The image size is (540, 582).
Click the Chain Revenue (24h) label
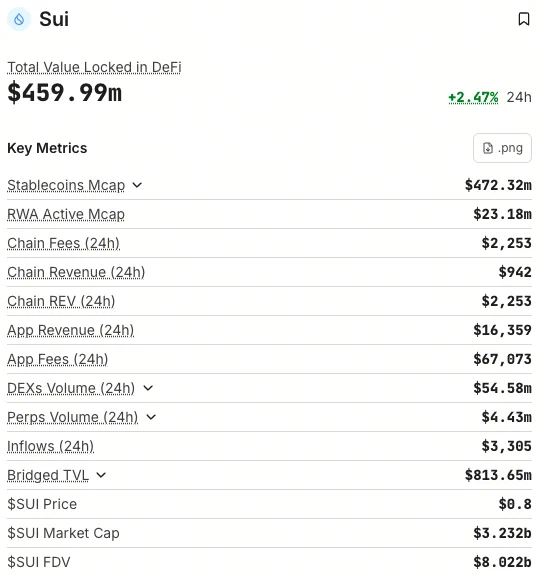(x=76, y=272)
